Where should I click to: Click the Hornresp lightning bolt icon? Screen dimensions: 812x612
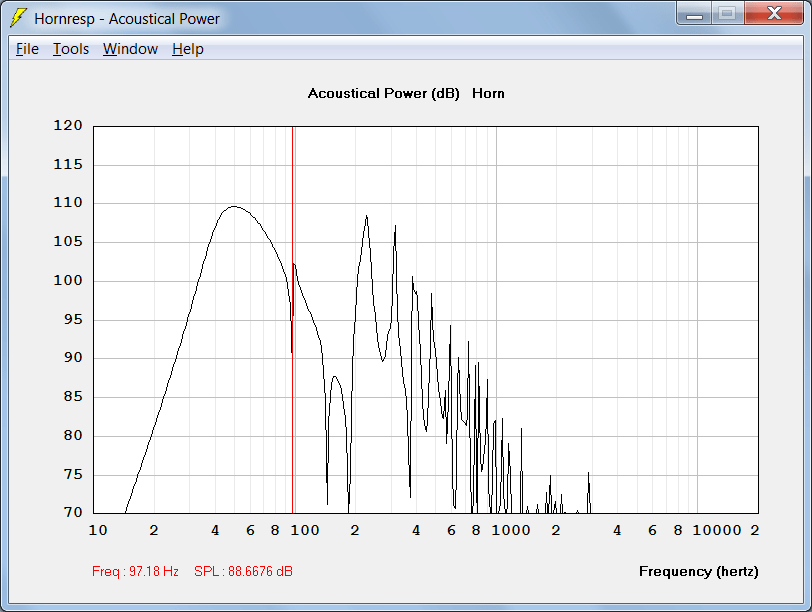[19, 18]
